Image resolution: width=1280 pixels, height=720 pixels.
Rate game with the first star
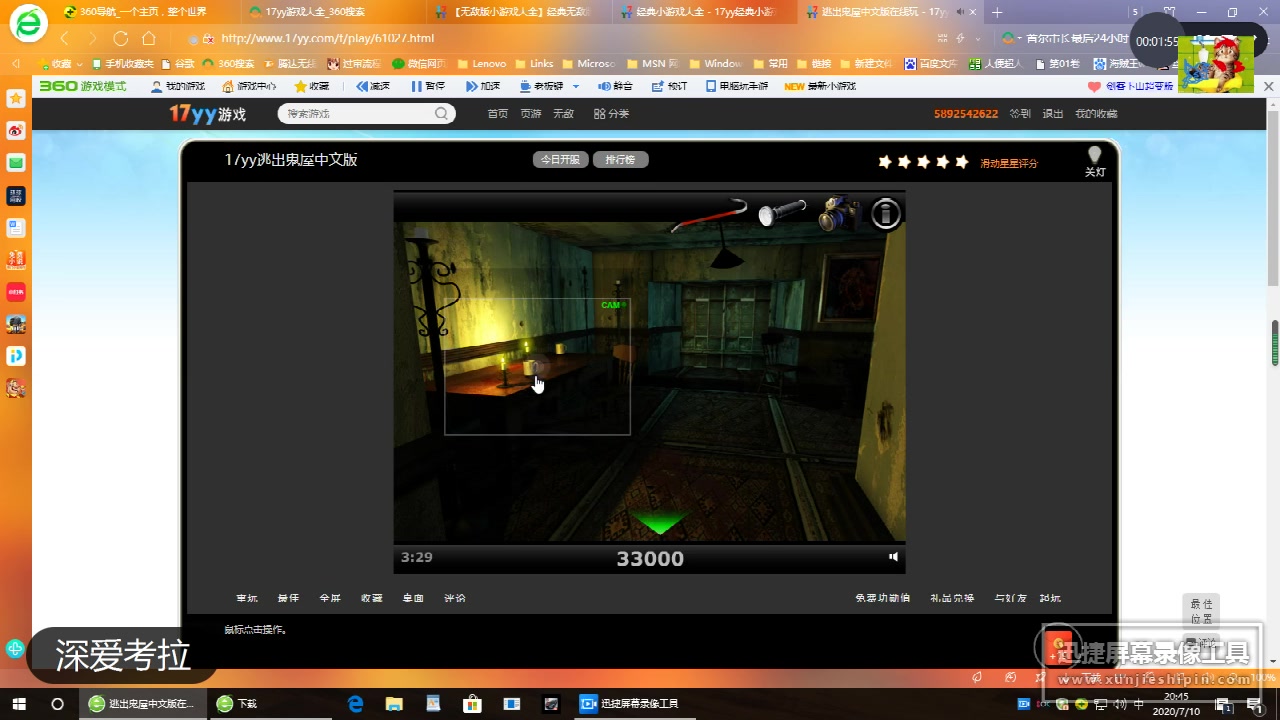[885, 162]
